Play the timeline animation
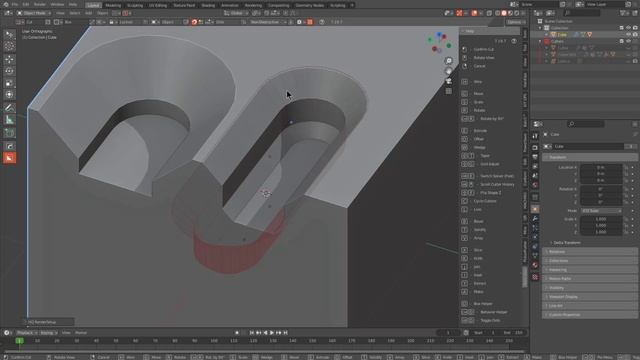The height and width of the screenshot is (360, 640). click(x=272, y=333)
